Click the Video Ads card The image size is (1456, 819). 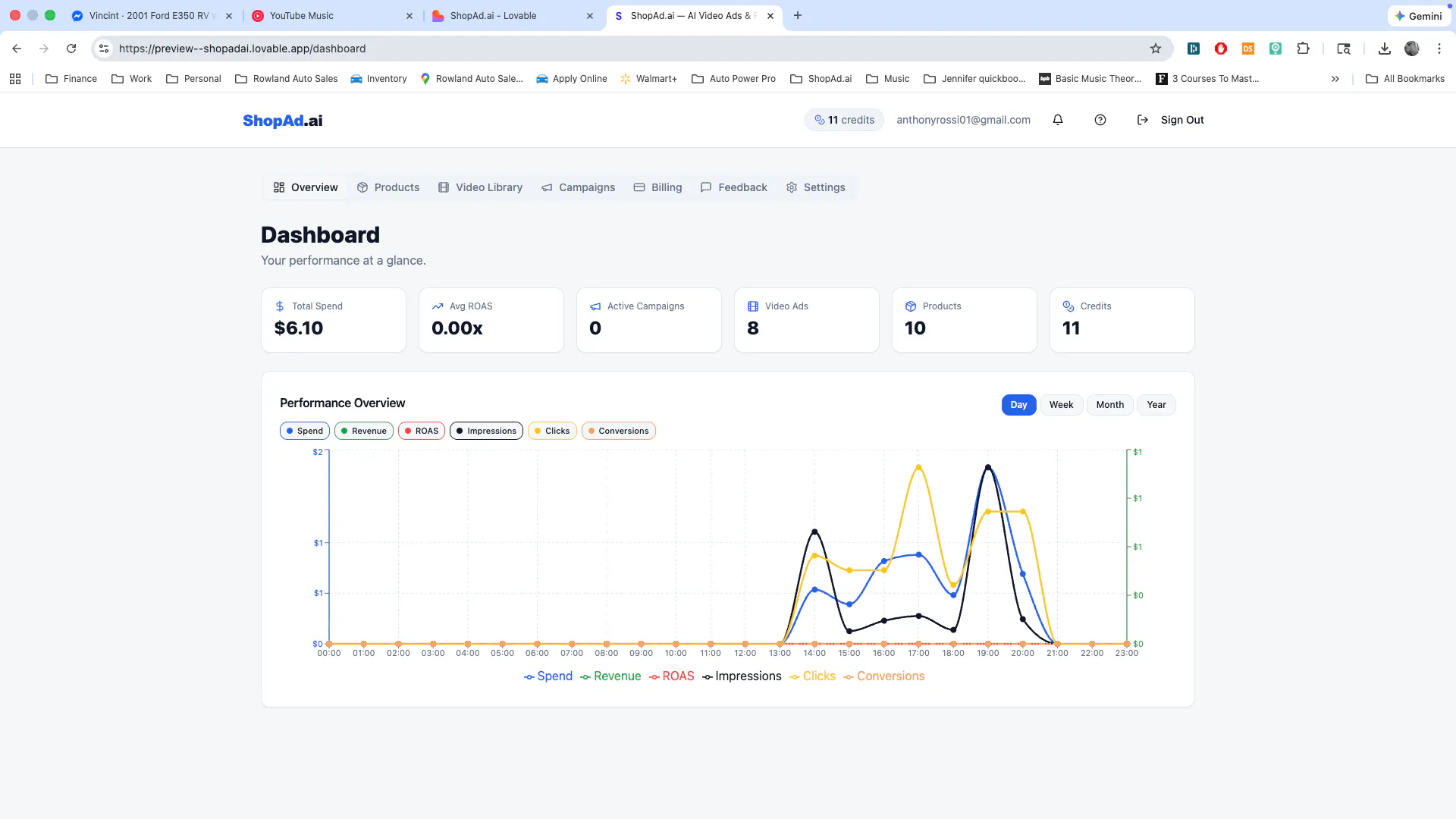point(807,320)
